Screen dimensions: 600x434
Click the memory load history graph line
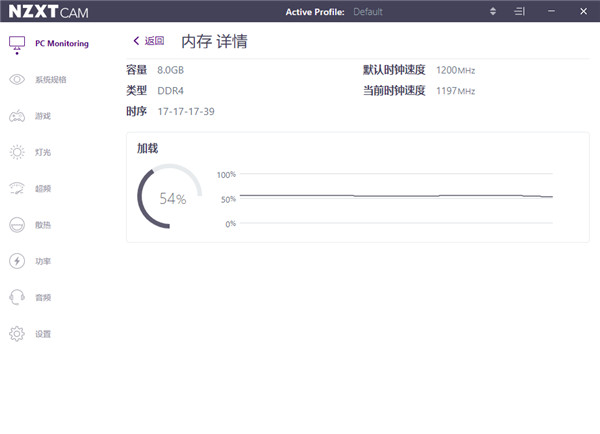pyautogui.click(x=396, y=196)
